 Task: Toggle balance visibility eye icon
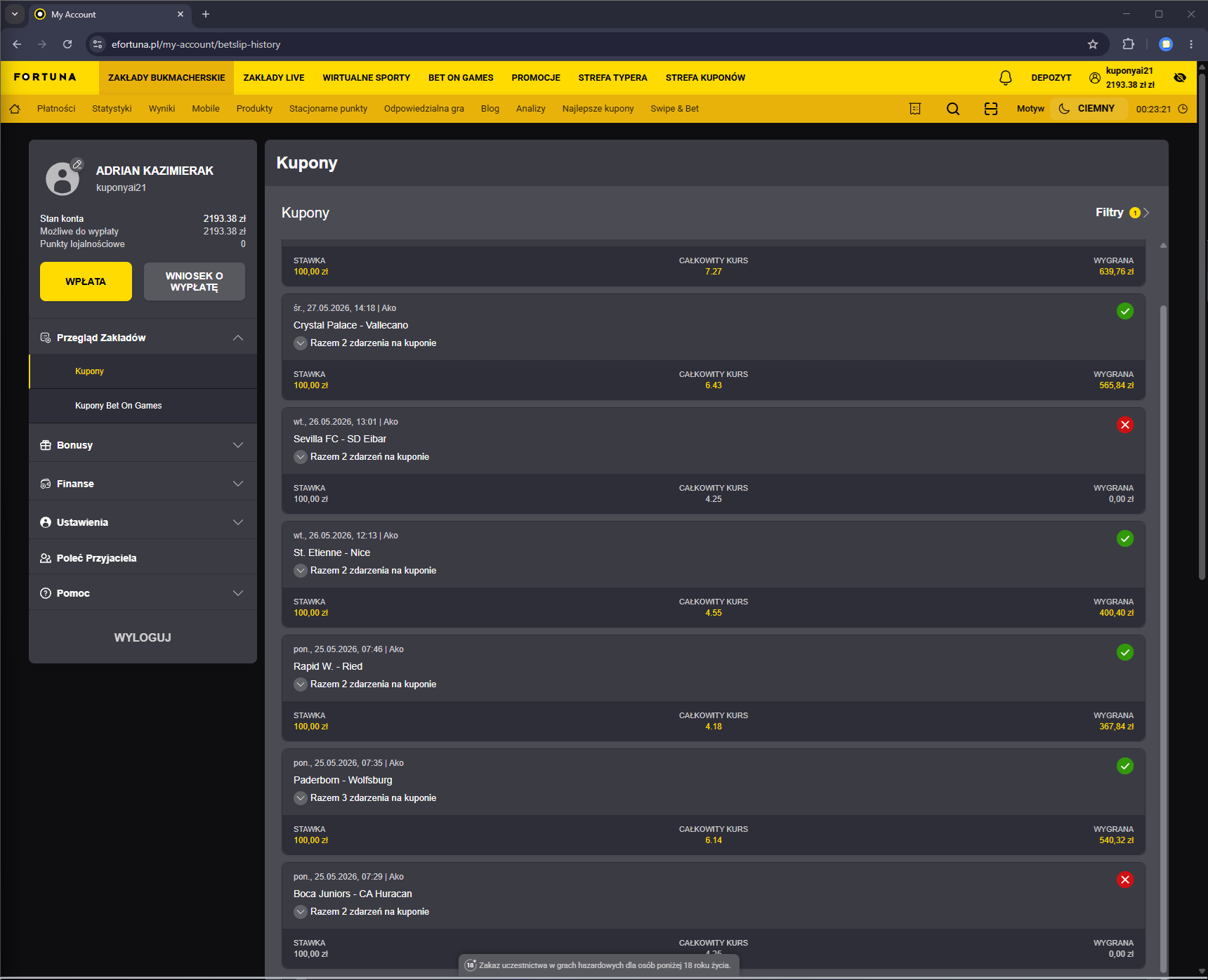point(1180,78)
